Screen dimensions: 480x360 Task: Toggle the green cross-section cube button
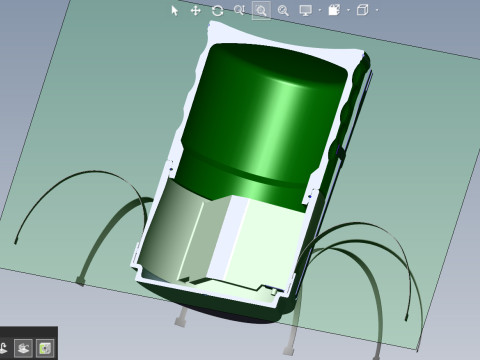45,349
